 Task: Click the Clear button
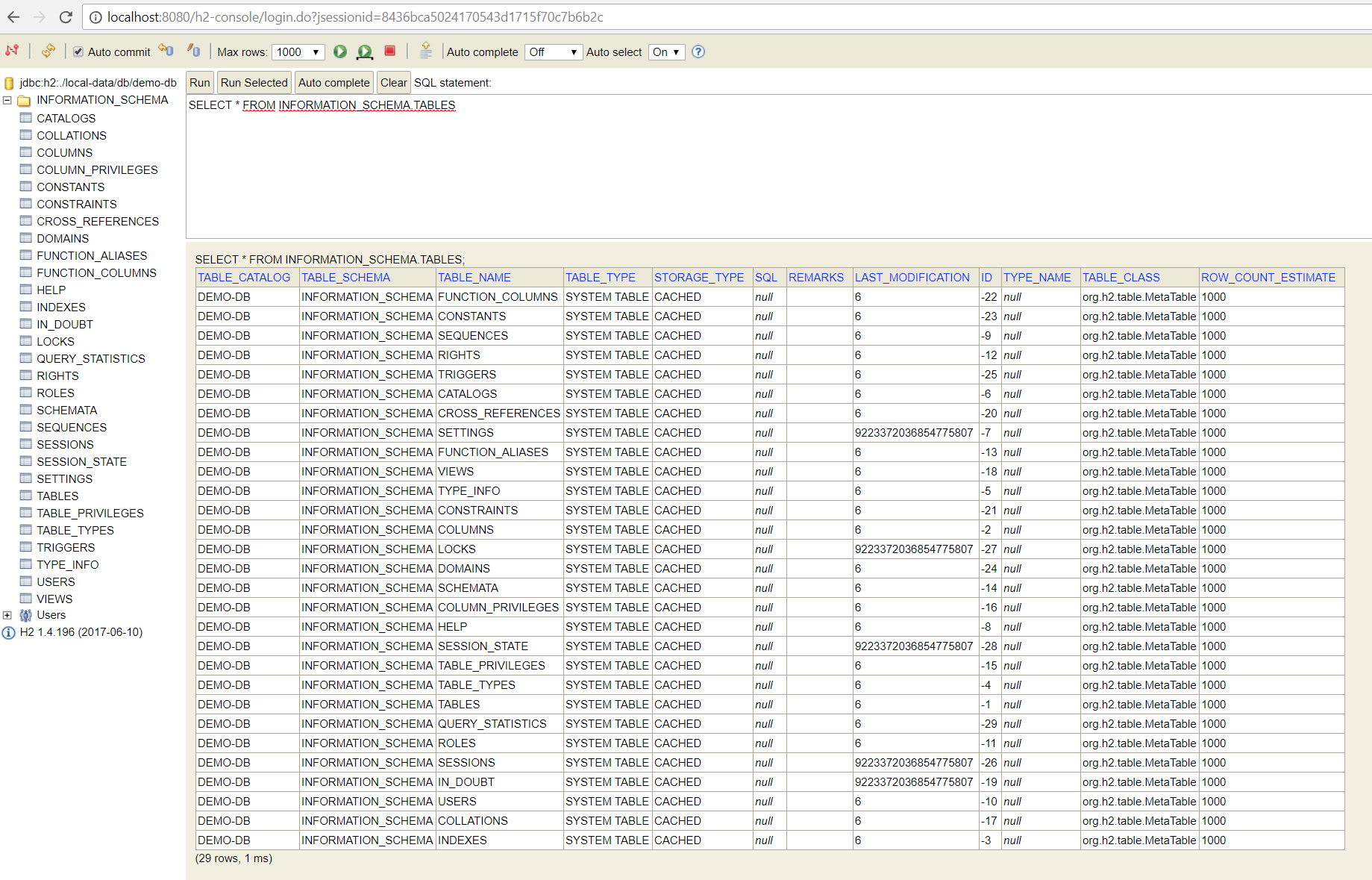tap(394, 83)
